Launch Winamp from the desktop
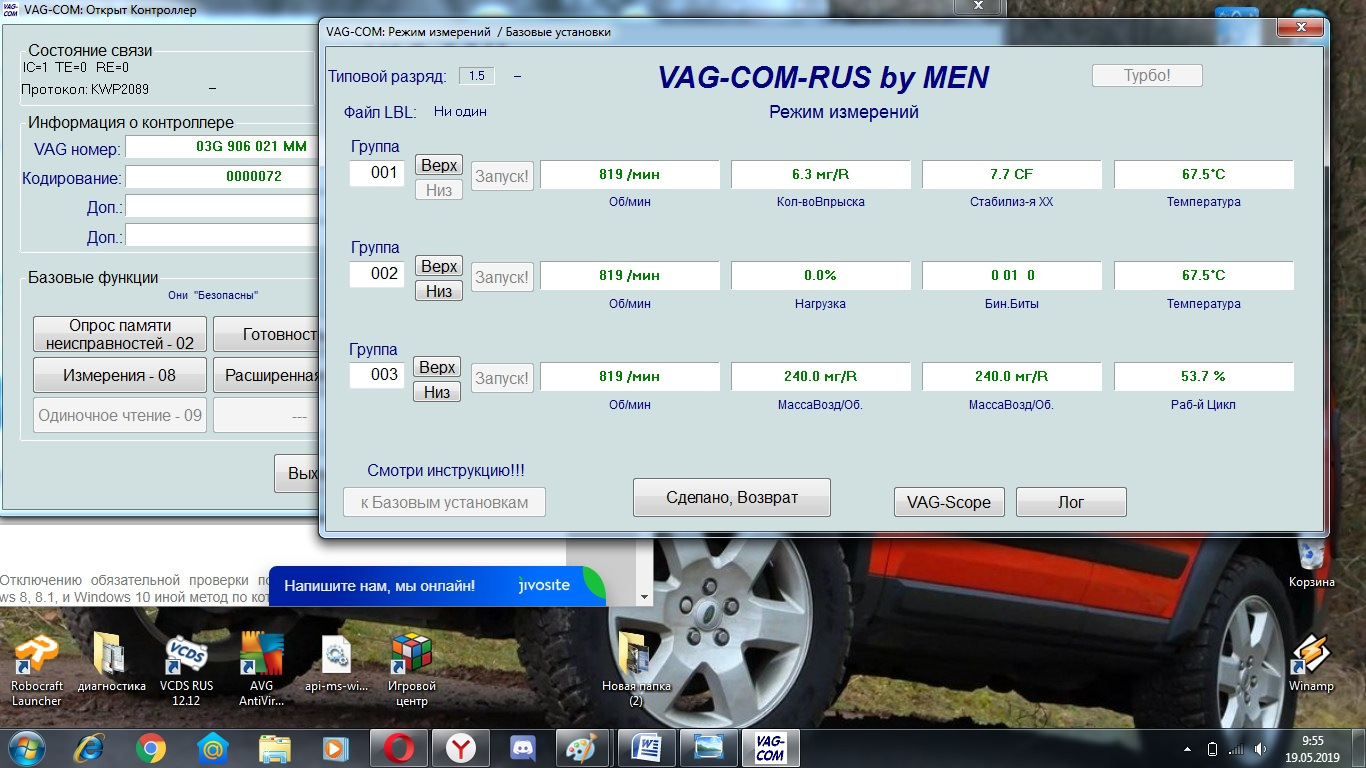 click(x=1310, y=664)
